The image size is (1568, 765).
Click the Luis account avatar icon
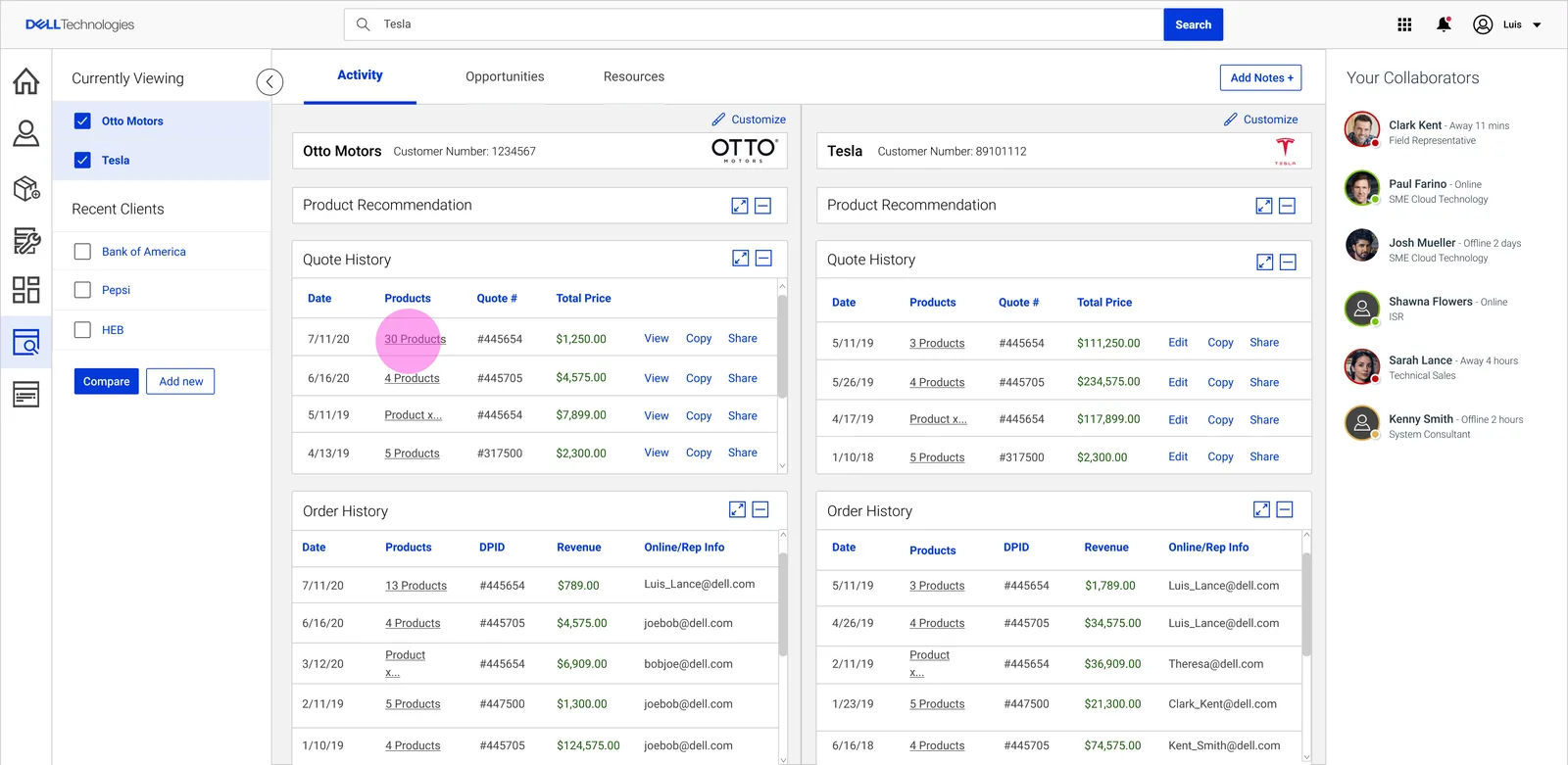1483,24
